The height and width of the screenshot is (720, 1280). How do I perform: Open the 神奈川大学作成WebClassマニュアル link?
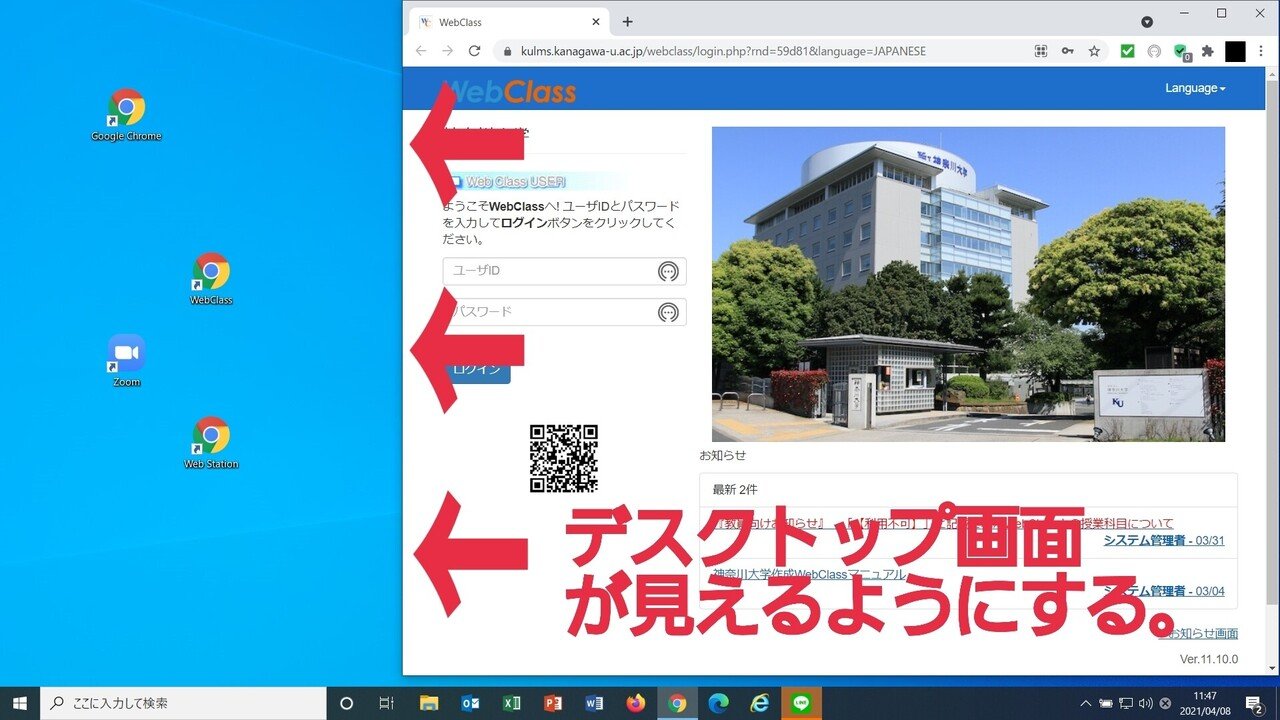810,575
